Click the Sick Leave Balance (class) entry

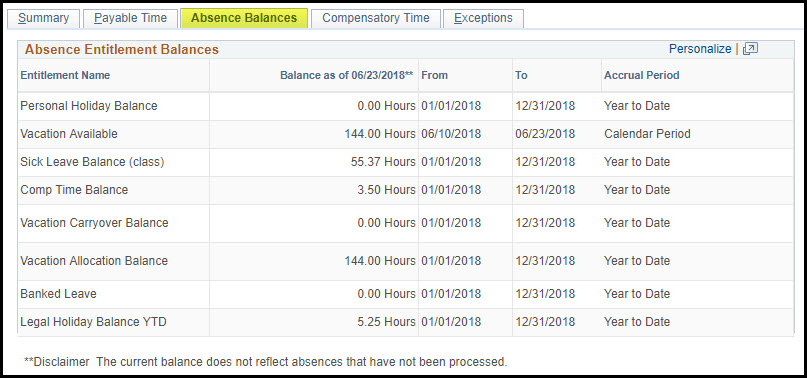(92, 162)
